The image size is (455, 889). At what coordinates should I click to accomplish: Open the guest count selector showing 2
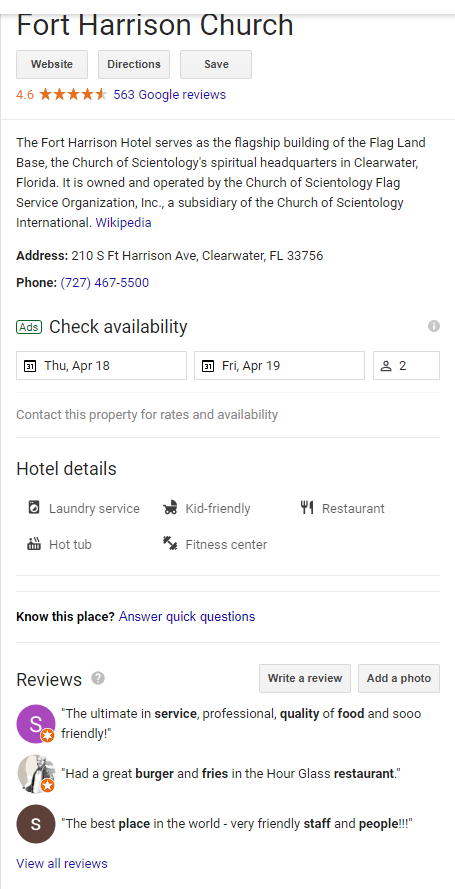pos(406,366)
